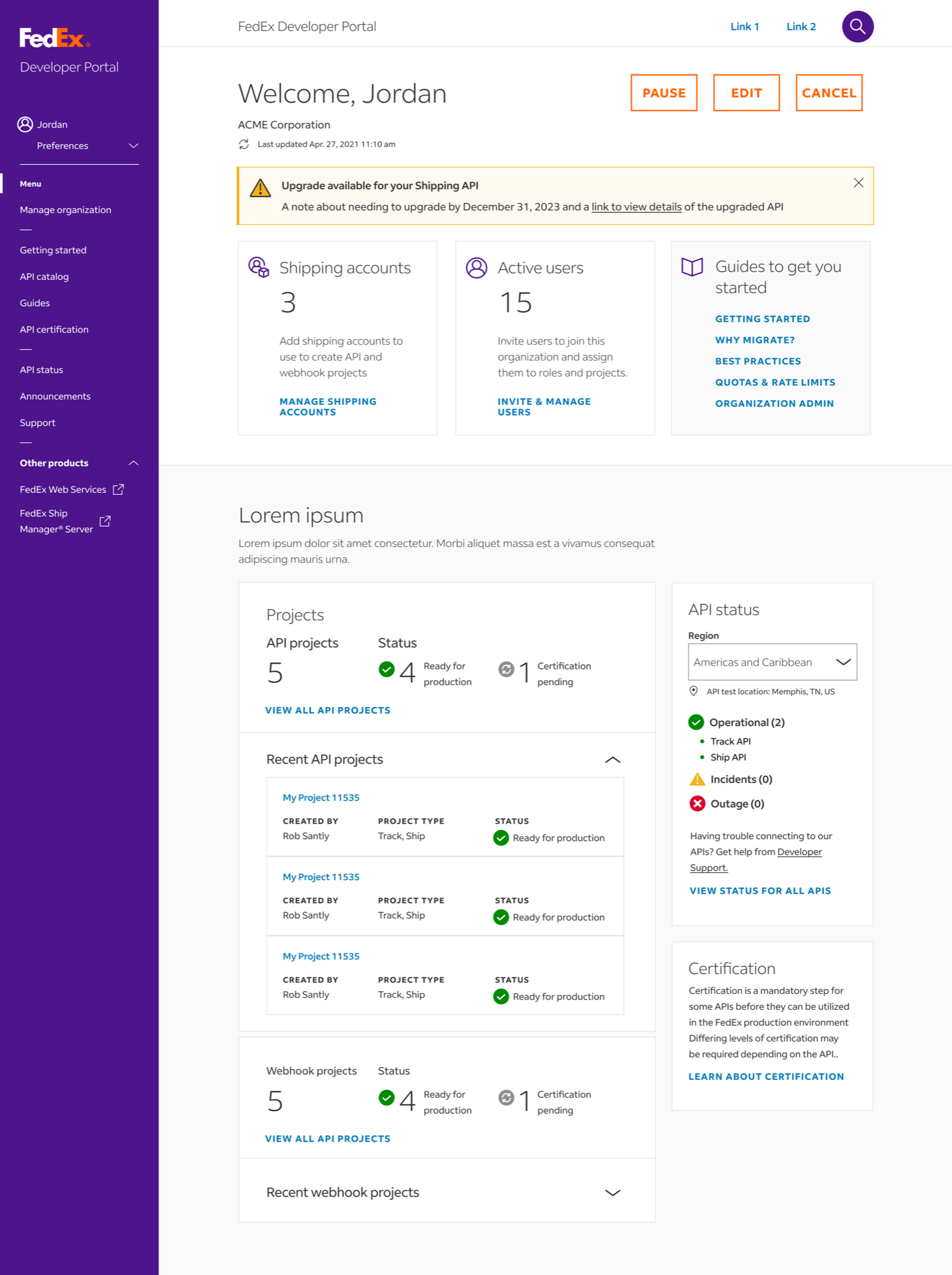Click the external link icon beside Ship Manager Server
Image resolution: width=952 pixels, height=1275 pixels.
click(105, 521)
